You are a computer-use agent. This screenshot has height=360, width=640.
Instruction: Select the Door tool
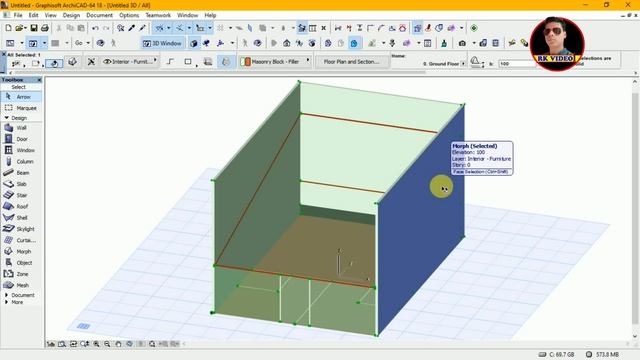(x=21, y=139)
